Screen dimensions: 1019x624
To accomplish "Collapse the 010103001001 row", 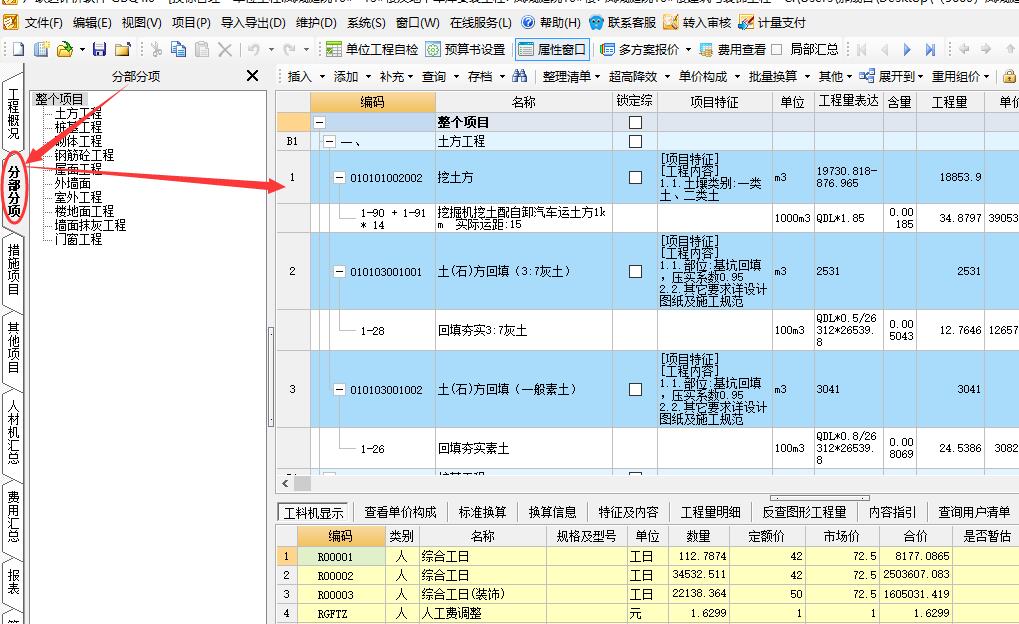I will click(x=339, y=272).
